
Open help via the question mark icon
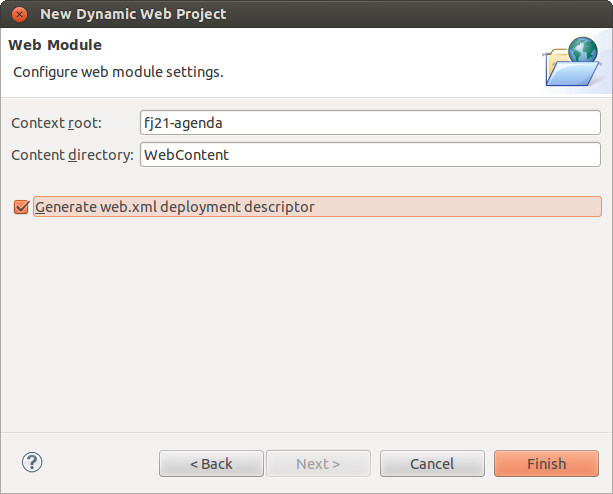[32, 462]
